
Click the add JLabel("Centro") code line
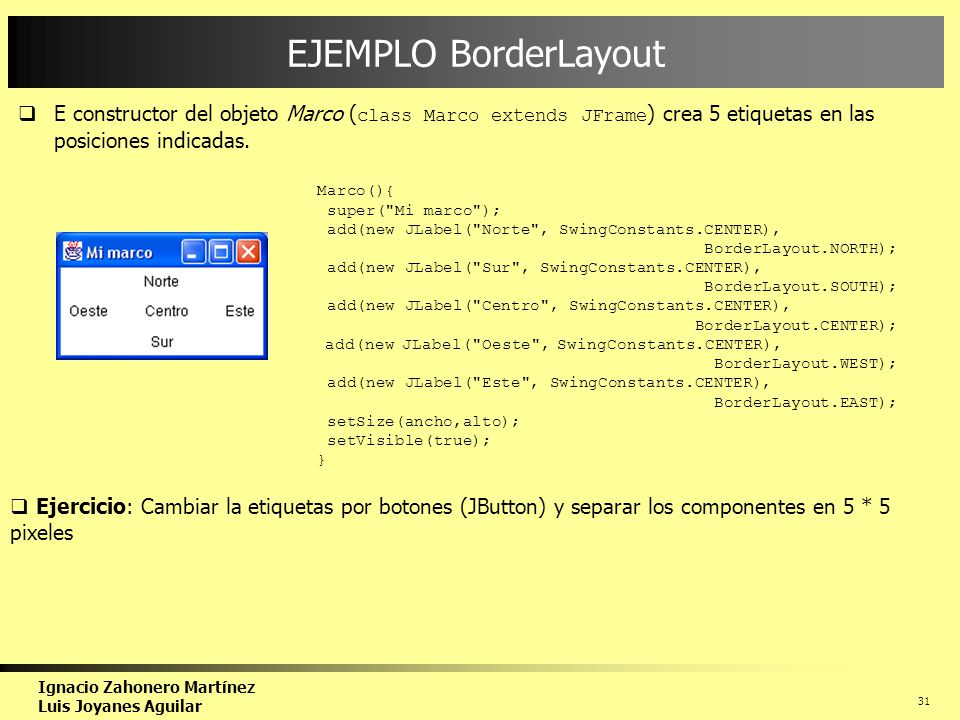[x=558, y=306]
